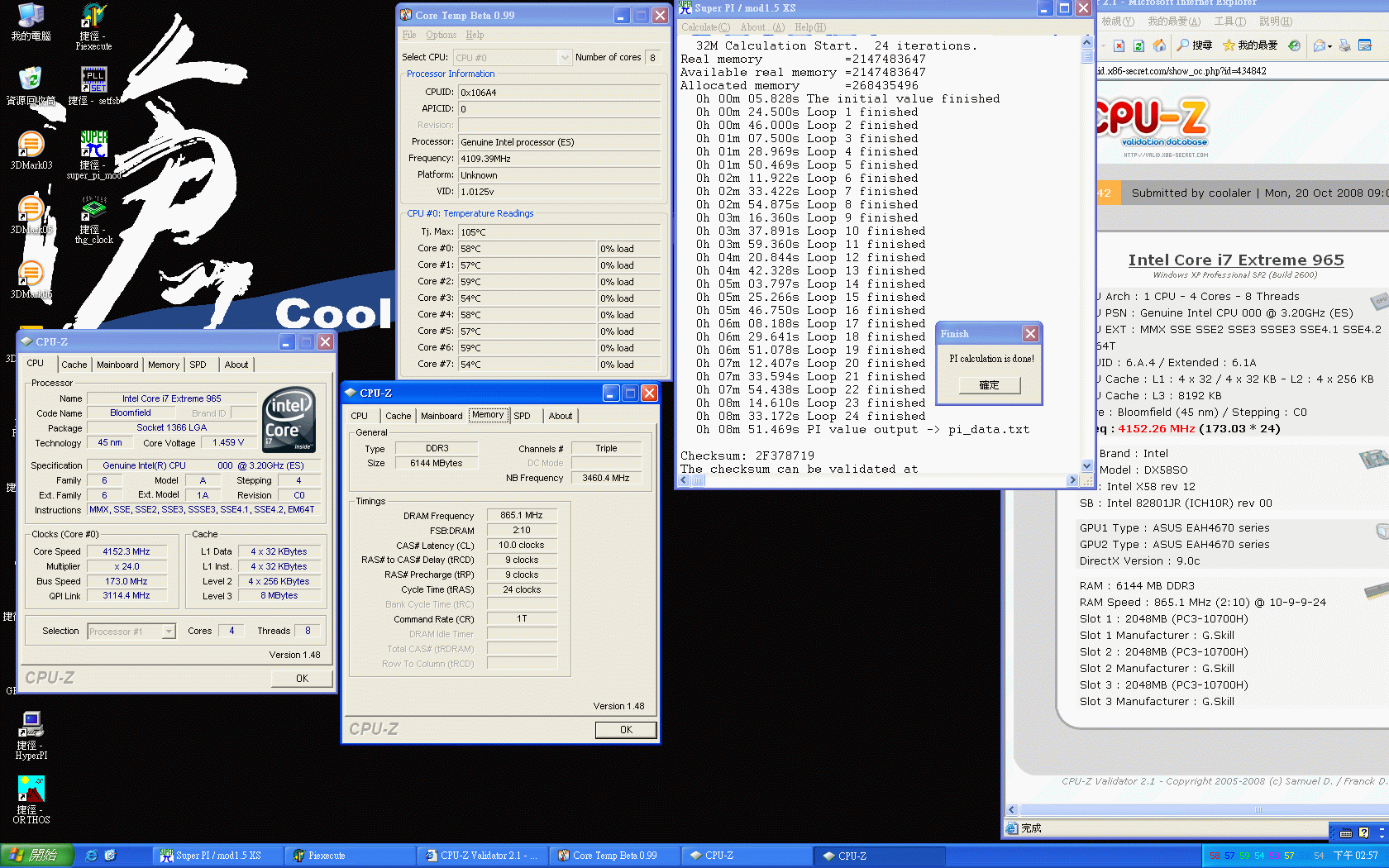Open History icon in Internet Explorer toolbar
This screenshot has width=1389, height=868.
(x=1294, y=45)
